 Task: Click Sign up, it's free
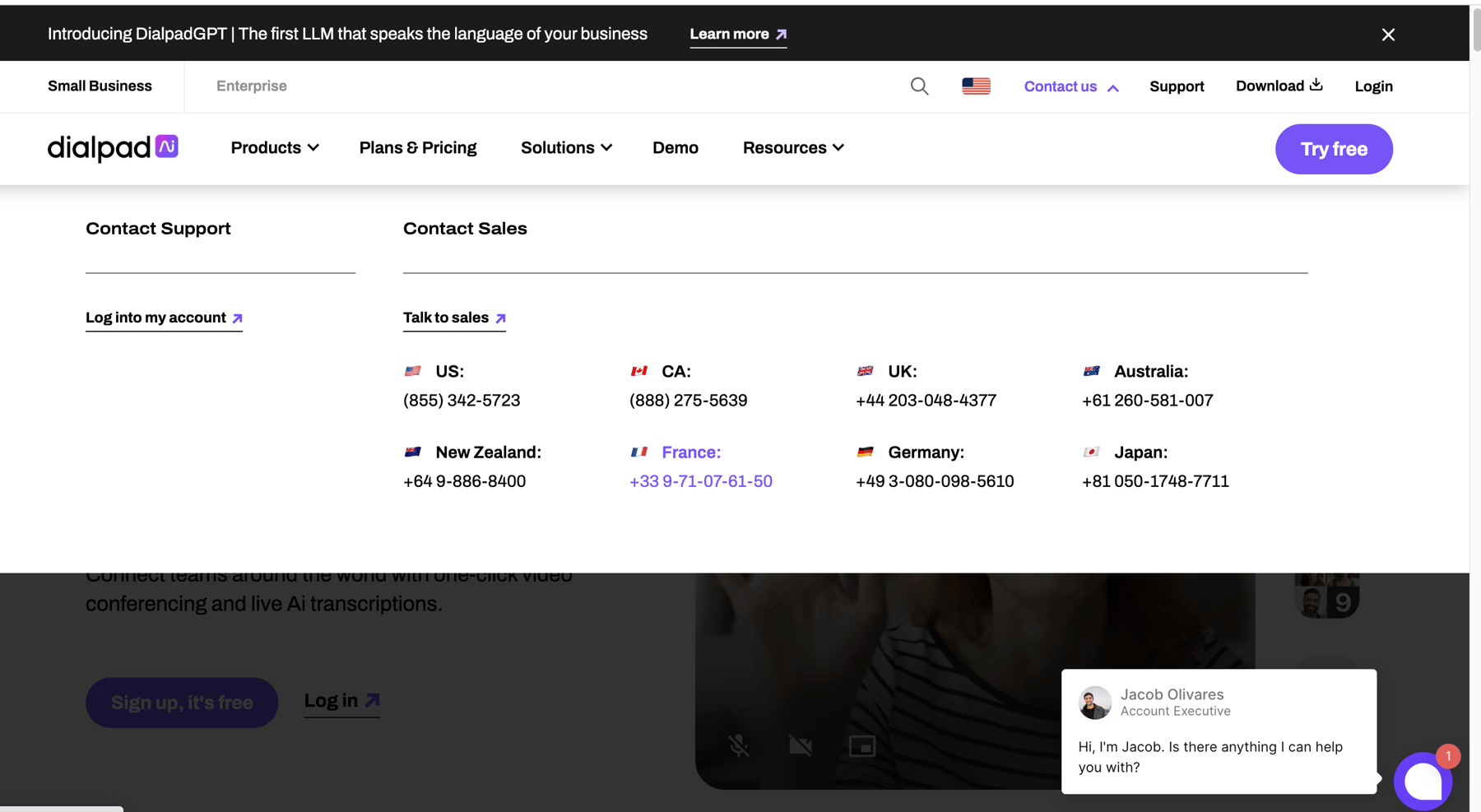click(181, 702)
